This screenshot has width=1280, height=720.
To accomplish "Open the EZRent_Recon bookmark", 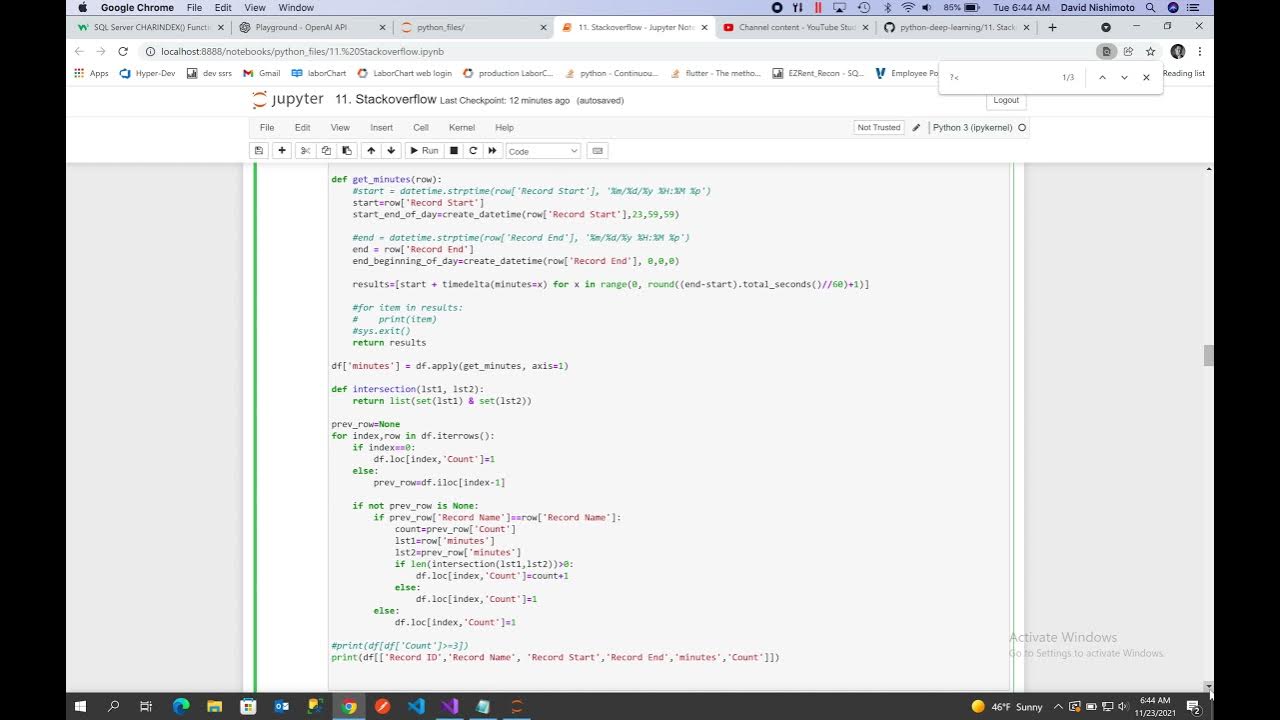I will click(x=819, y=73).
